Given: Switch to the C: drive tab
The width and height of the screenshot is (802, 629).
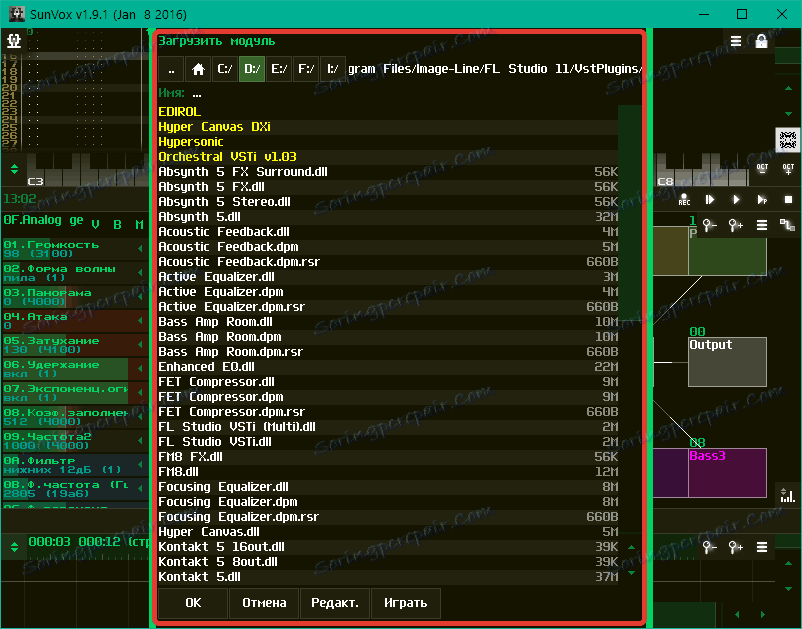Looking at the screenshot, I should click(x=227, y=68).
